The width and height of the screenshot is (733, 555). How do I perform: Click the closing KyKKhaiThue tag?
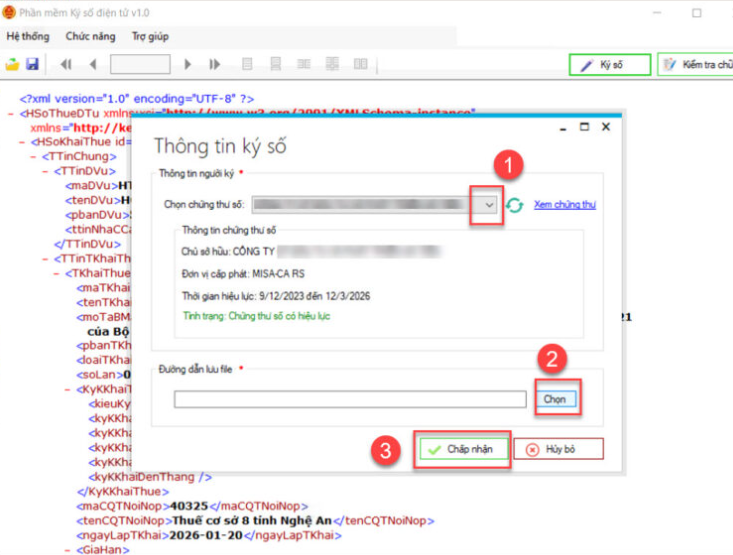point(123,491)
